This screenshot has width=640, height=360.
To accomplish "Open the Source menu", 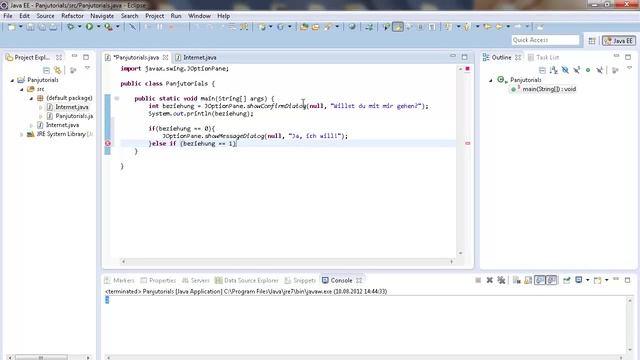I will pyautogui.click(x=45, y=16).
